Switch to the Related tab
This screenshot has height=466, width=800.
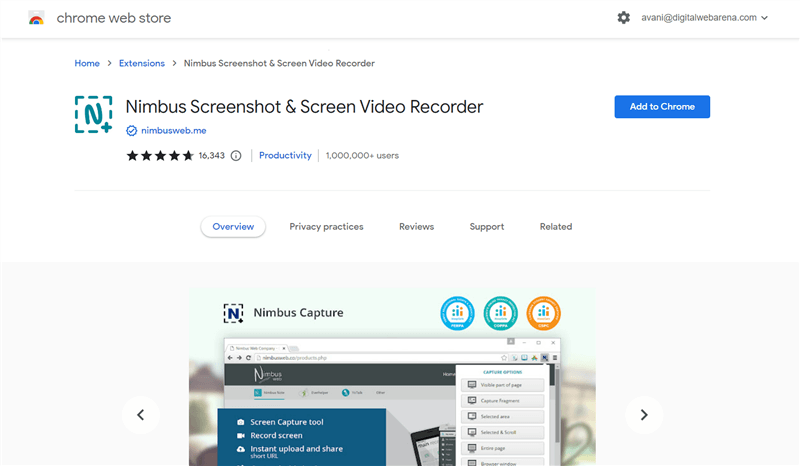(x=556, y=227)
